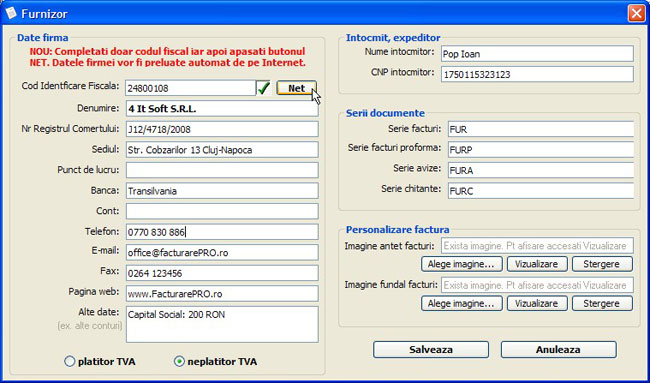This screenshot has height=383, width=650.
Task: Click the CNP intocmitor field
Action: click(x=537, y=74)
